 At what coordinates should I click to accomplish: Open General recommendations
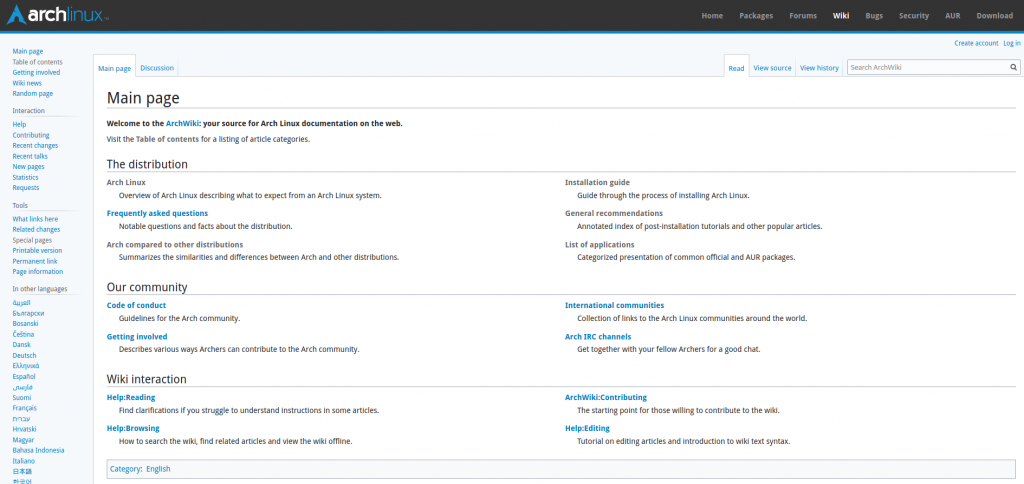pos(614,213)
